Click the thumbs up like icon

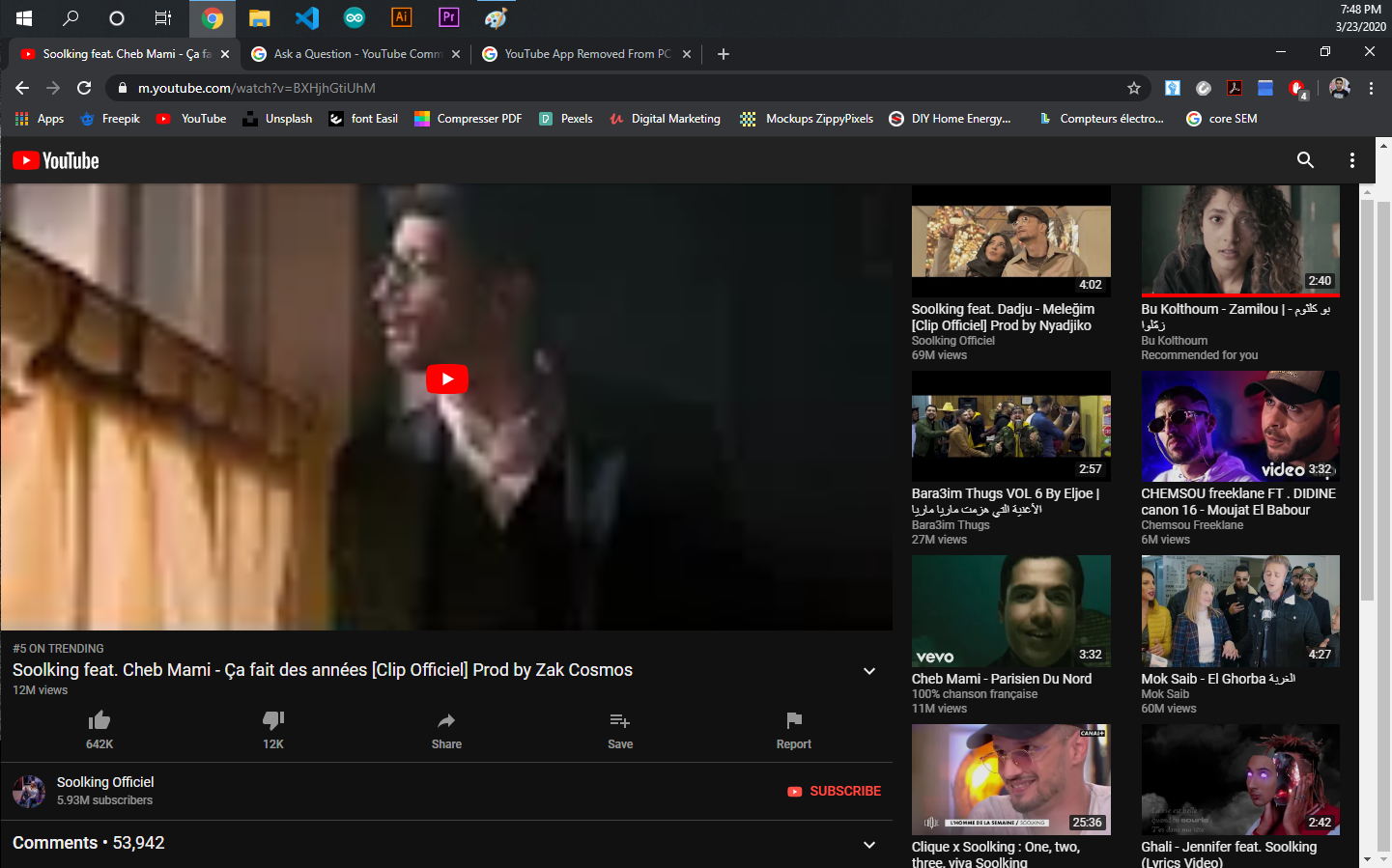point(99,720)
